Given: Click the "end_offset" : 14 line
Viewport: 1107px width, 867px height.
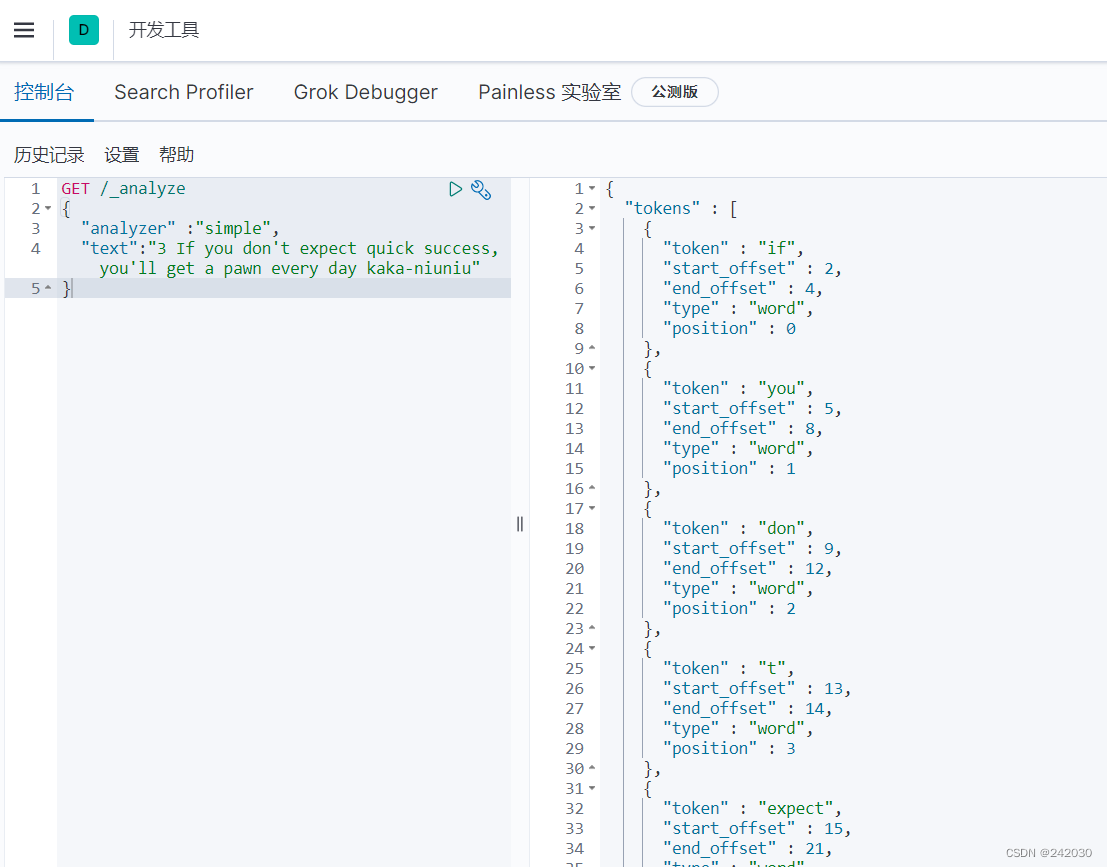Looking at the screenshot, I should [748, 708].
